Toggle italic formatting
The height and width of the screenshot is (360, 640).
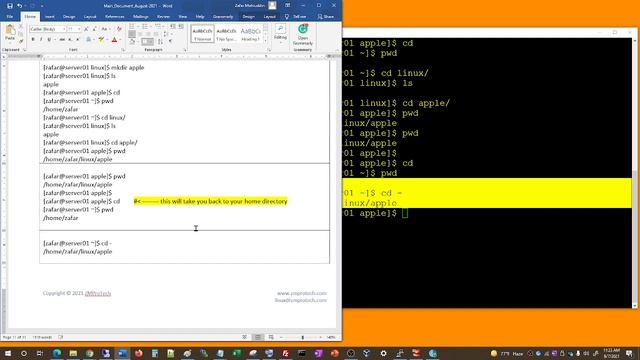[x=41, y=40]
